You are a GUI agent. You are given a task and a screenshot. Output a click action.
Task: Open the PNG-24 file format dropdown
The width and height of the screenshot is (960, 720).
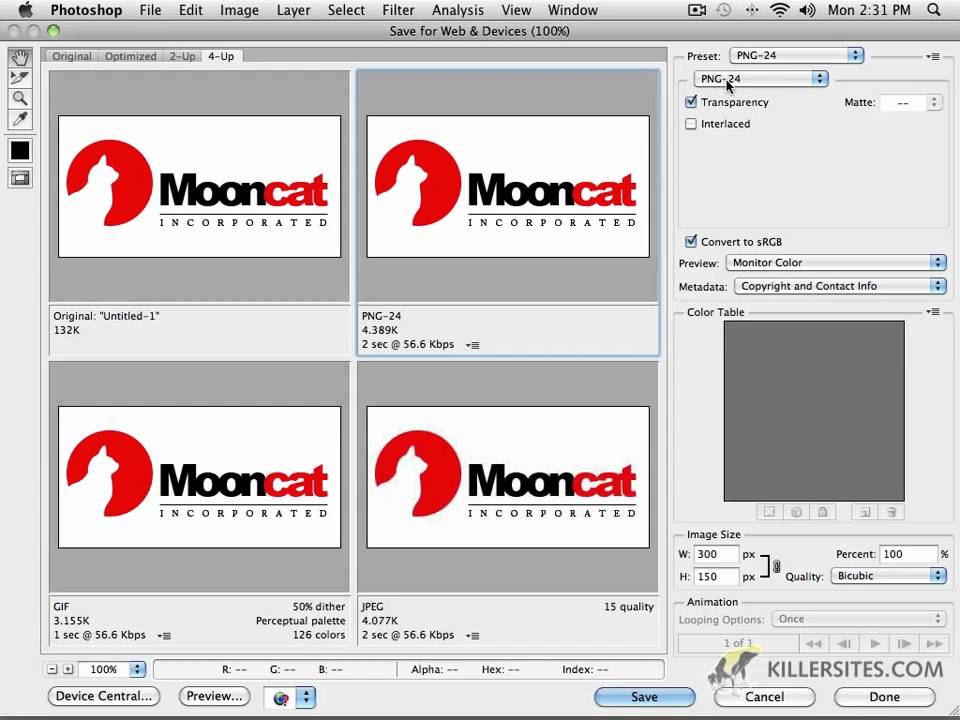(761, 78)
